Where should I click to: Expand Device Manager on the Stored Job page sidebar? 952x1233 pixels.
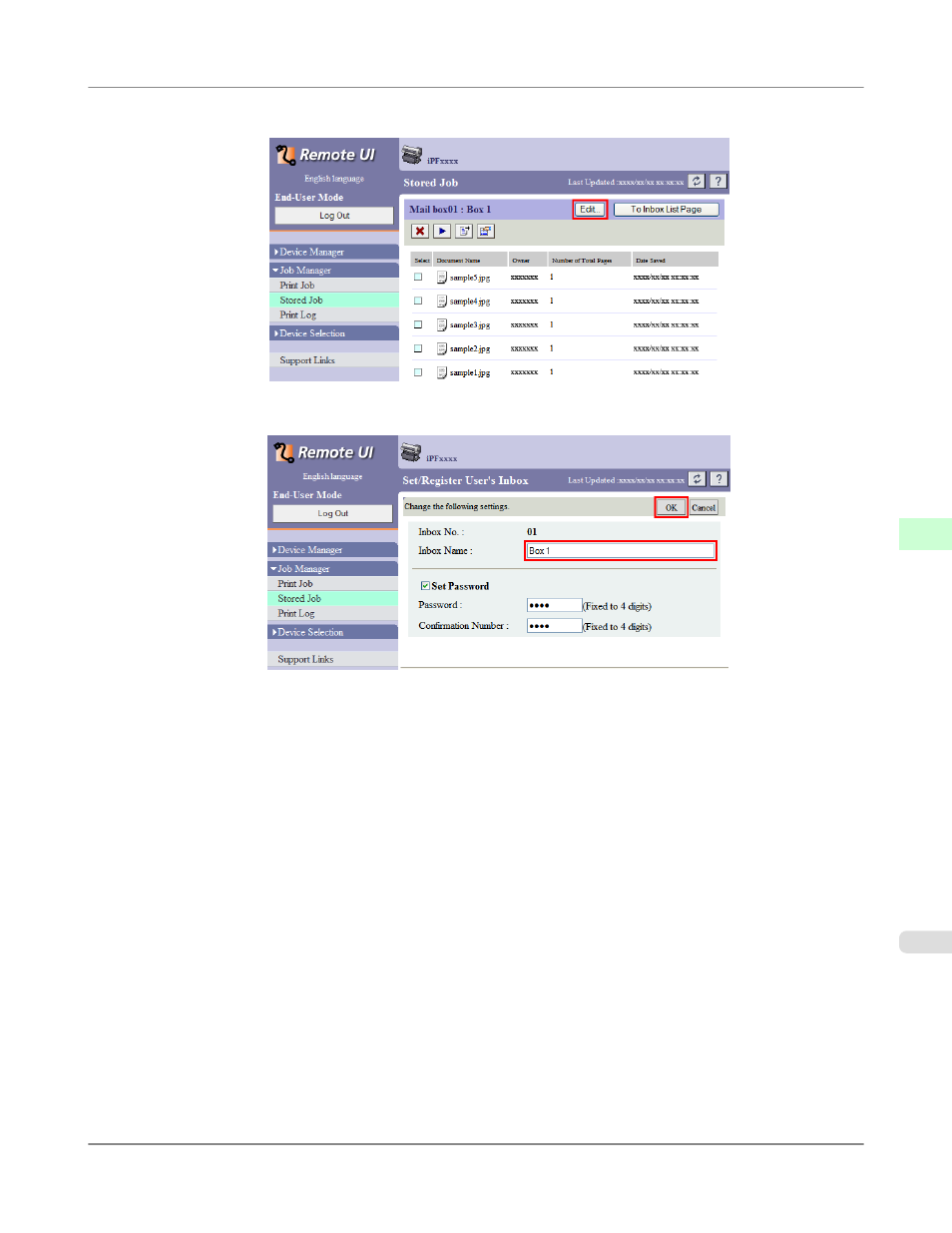tap(334, 252)
